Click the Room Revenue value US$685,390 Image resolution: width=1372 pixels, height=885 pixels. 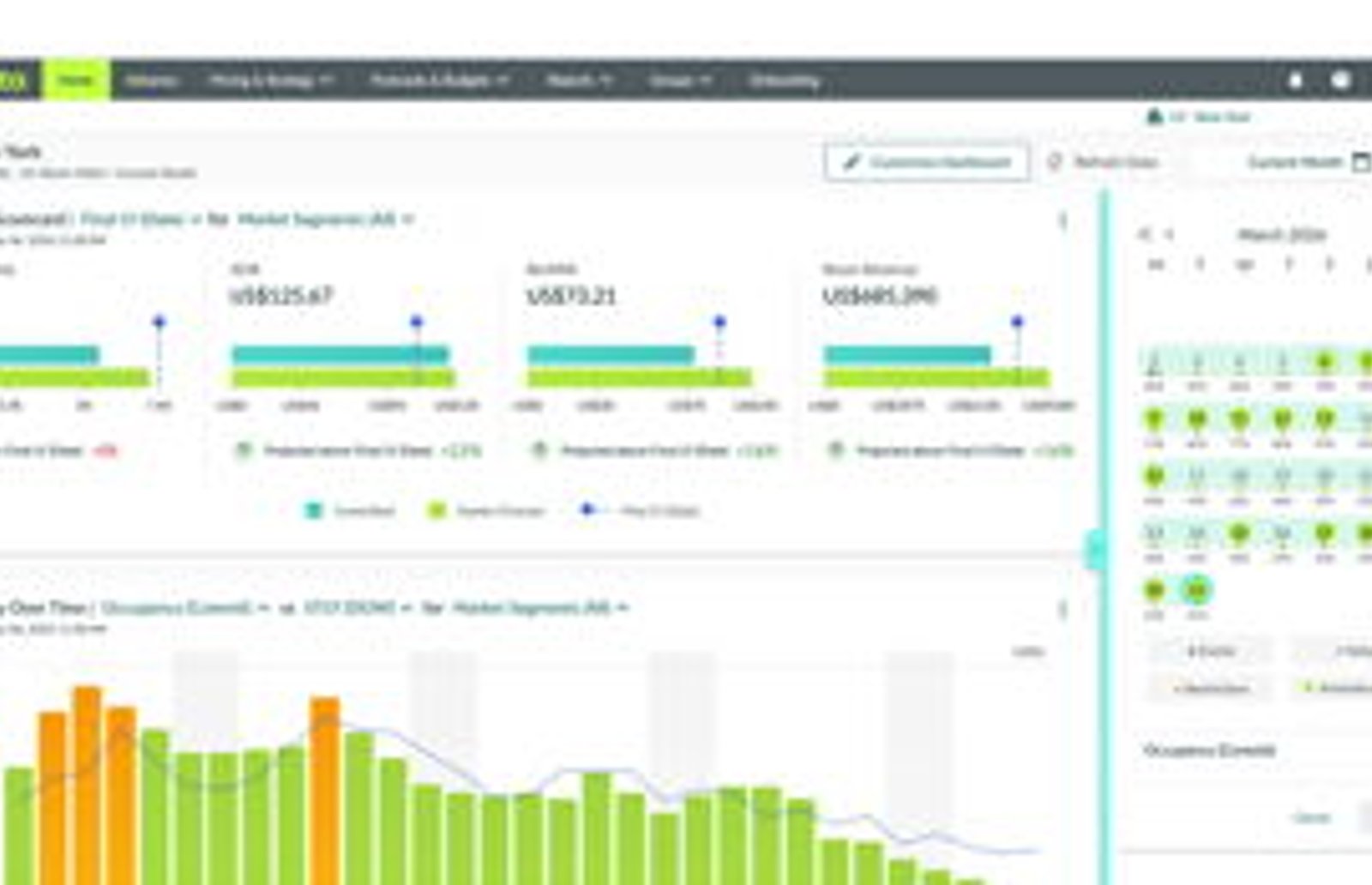[880, 296]
